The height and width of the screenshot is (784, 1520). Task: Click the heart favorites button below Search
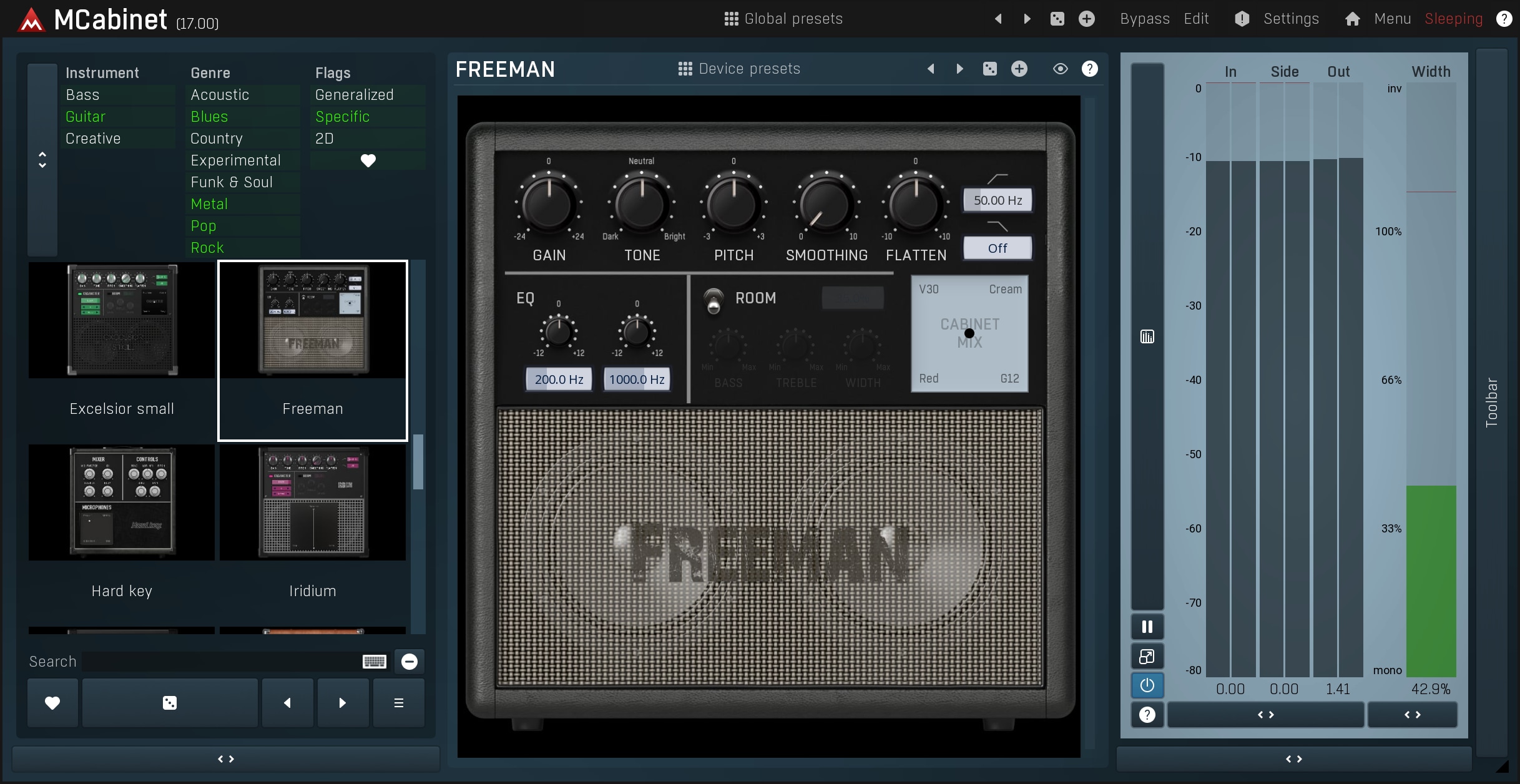(52, 703)
